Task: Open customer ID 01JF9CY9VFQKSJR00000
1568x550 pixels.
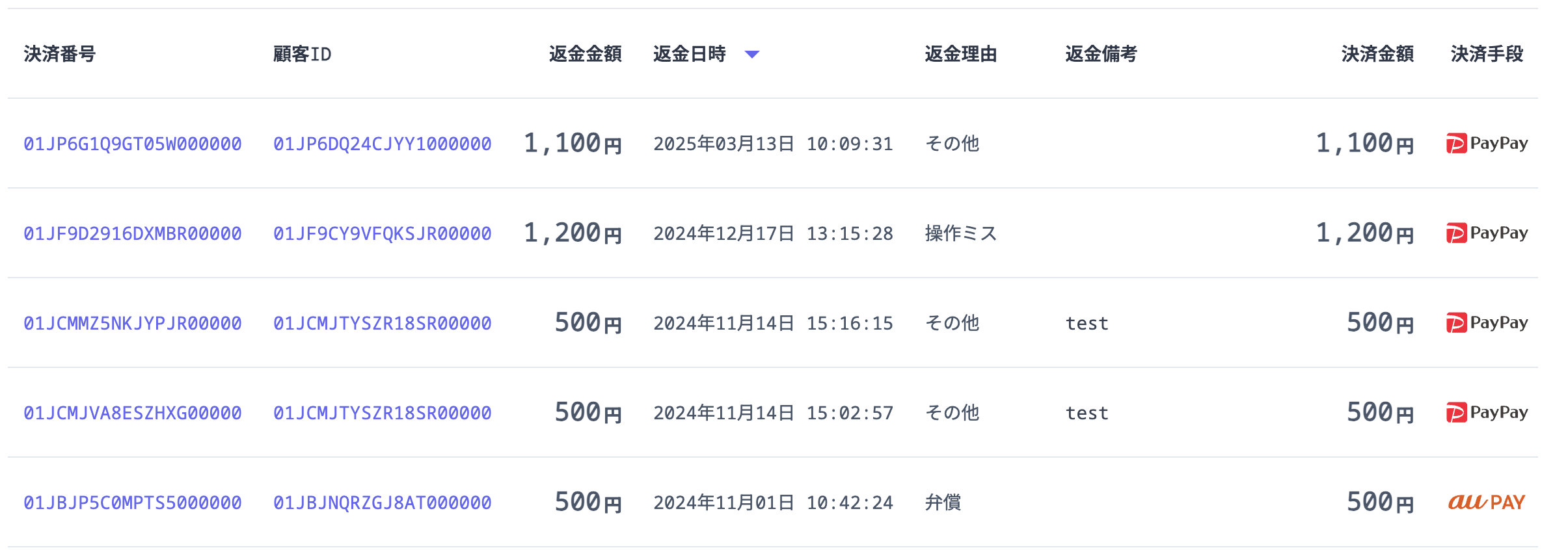Action: [x=383, y=233]
